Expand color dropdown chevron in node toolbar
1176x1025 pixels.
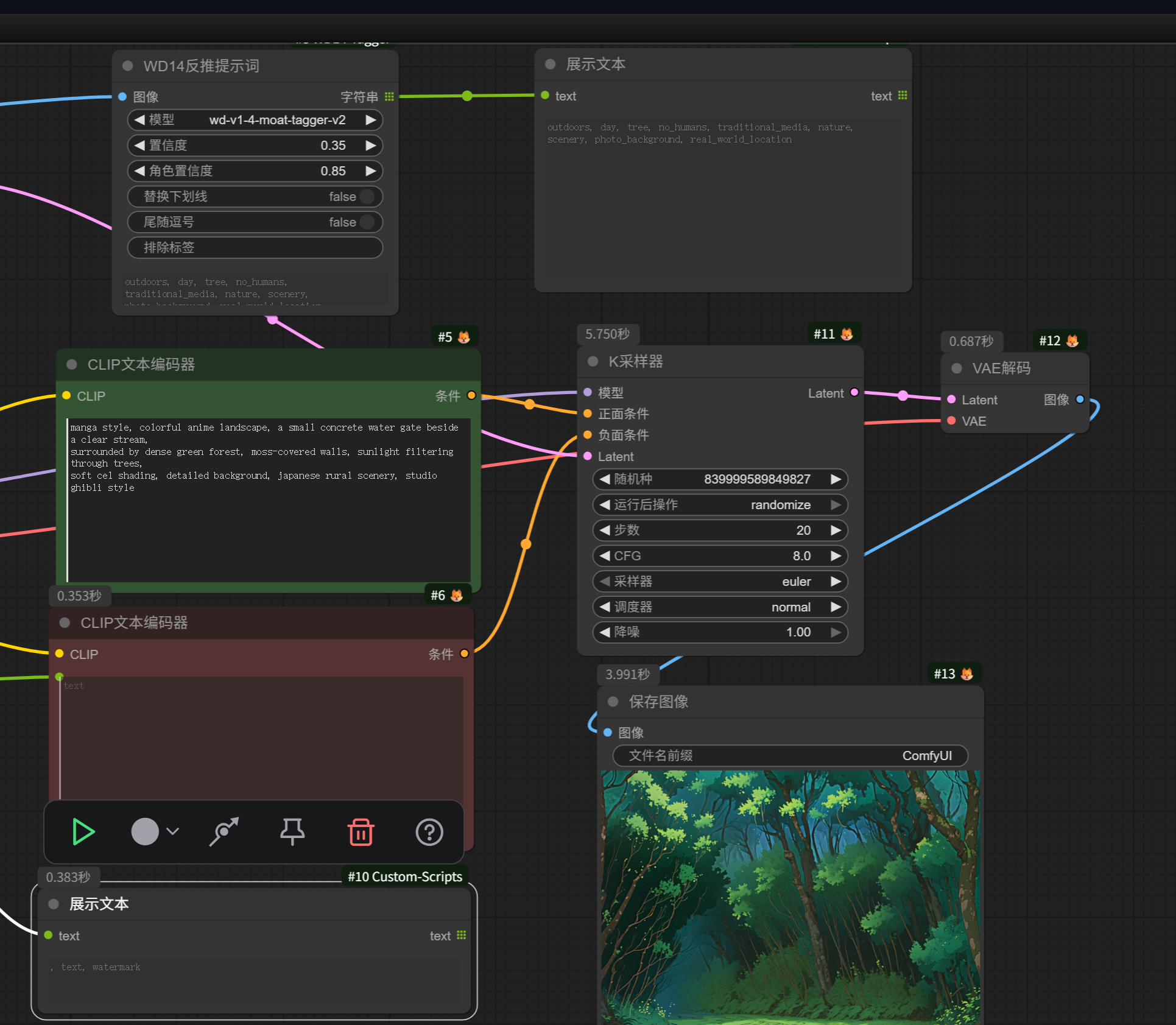tap(173, 832)
